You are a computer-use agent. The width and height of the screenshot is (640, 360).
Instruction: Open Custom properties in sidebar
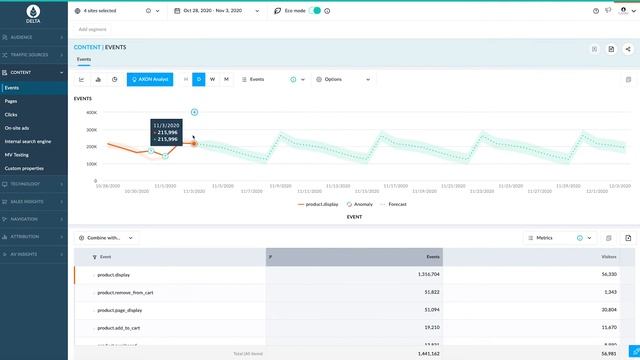[34, 169]
